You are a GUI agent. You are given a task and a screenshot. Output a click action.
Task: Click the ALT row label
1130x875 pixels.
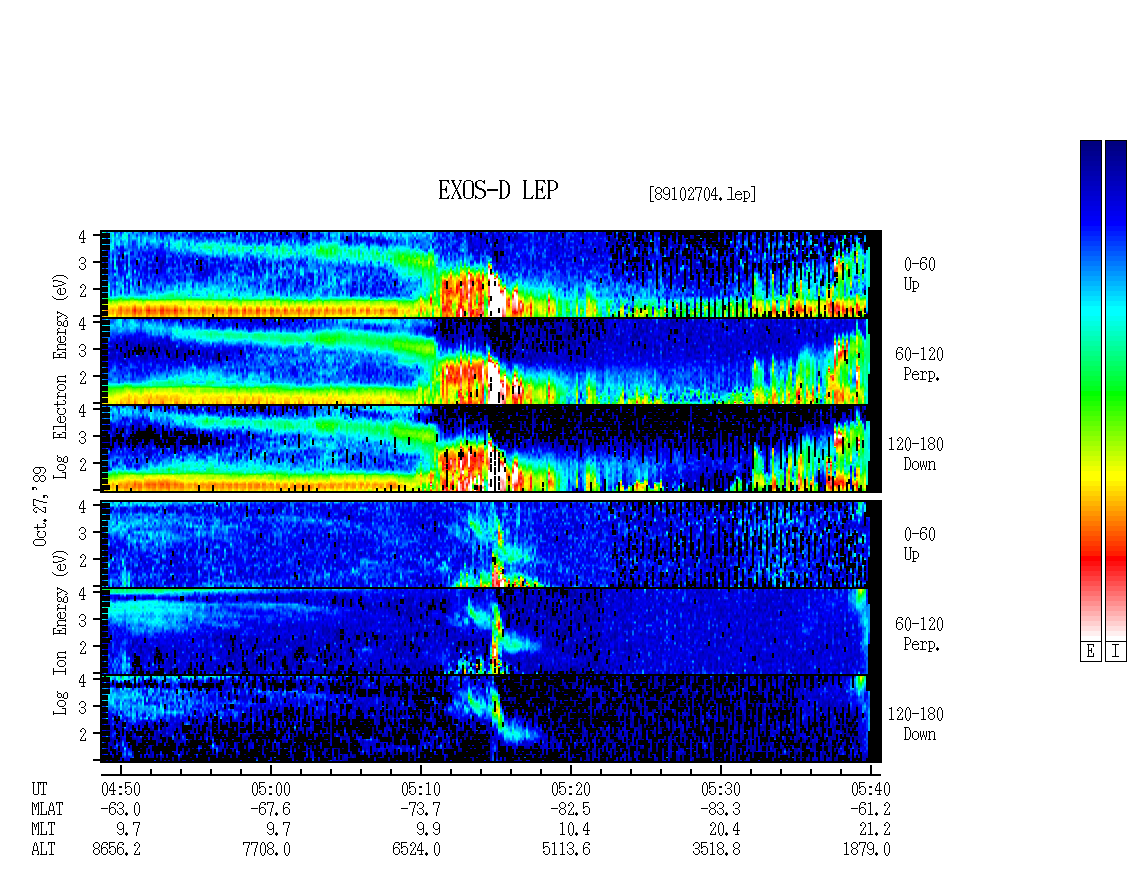[43, 850]
